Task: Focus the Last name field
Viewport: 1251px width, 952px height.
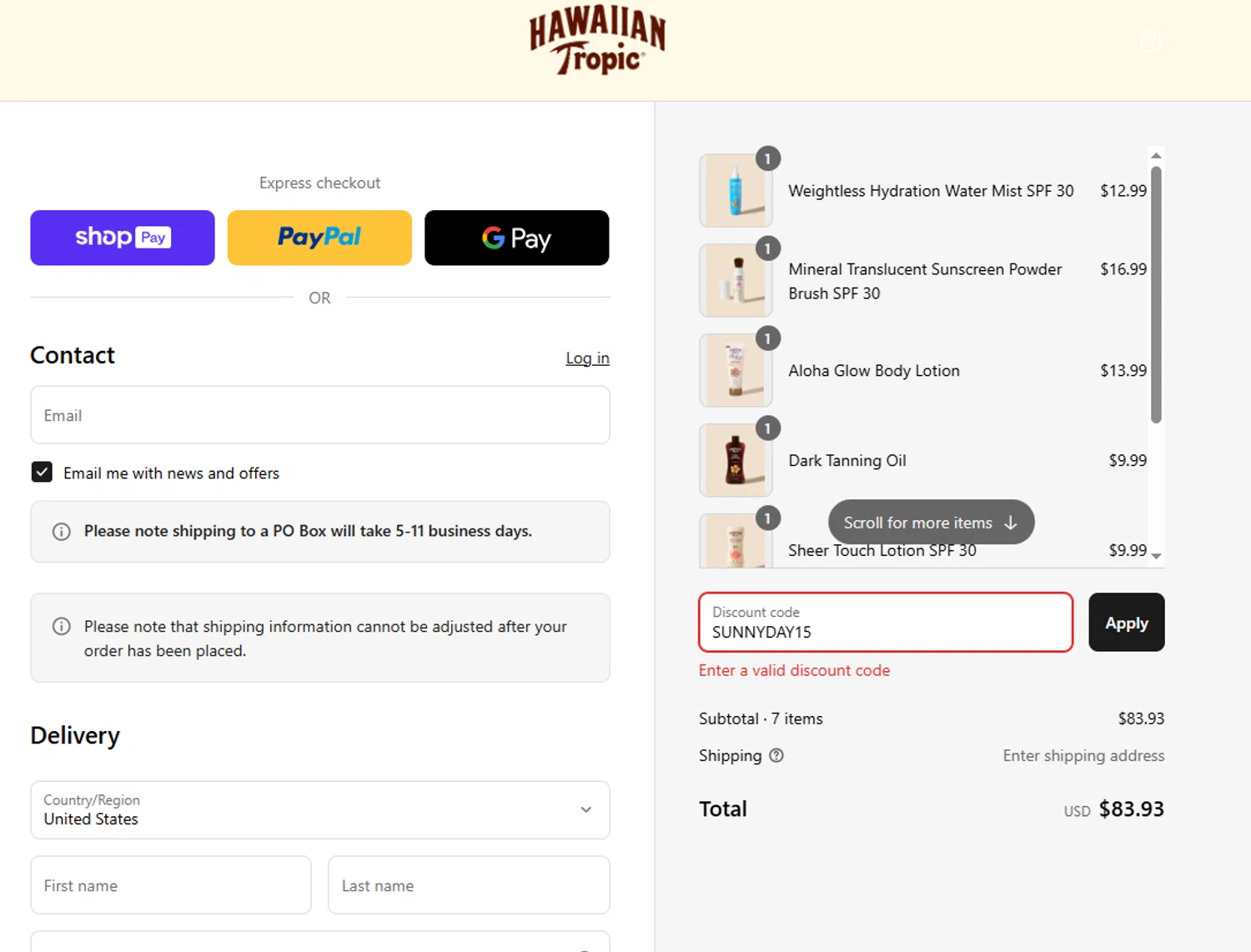Action: 469,885
